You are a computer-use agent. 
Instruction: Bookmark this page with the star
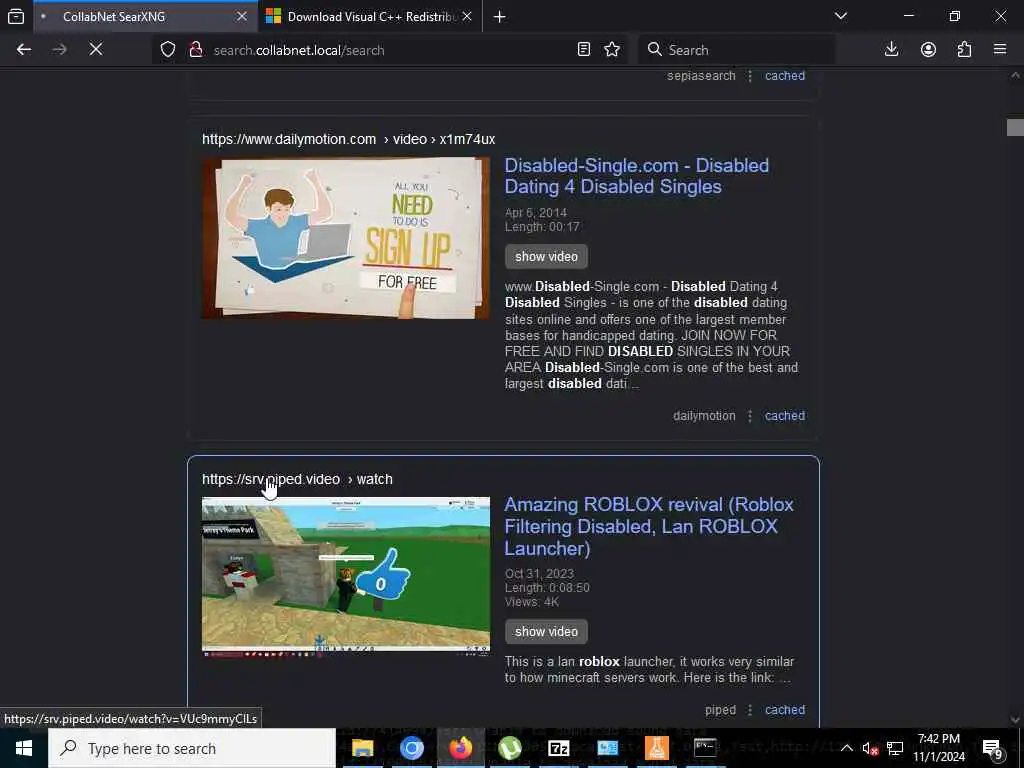click(x=612, y=50)
